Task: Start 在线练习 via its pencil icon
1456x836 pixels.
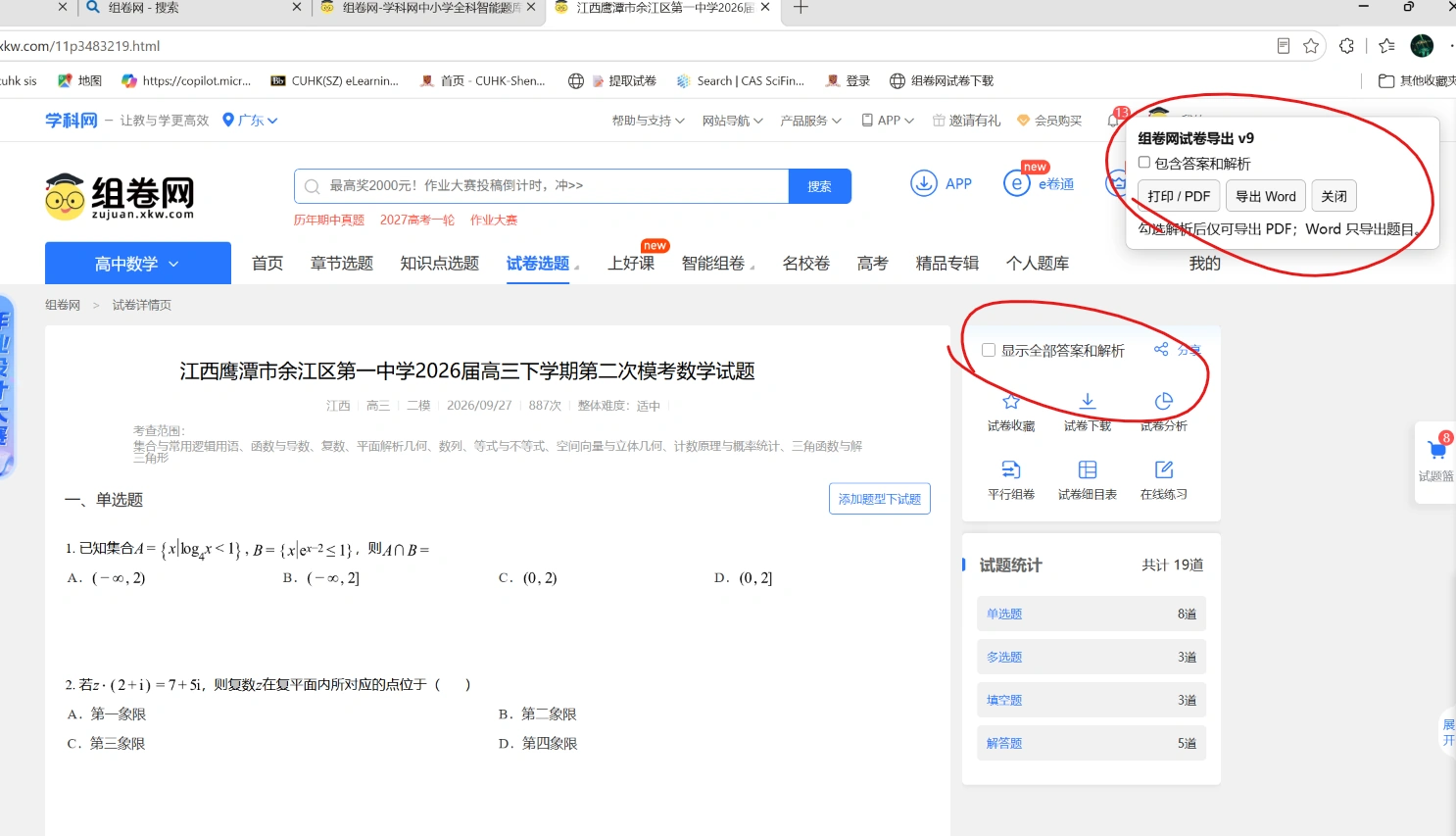Action: (1164, 469)
